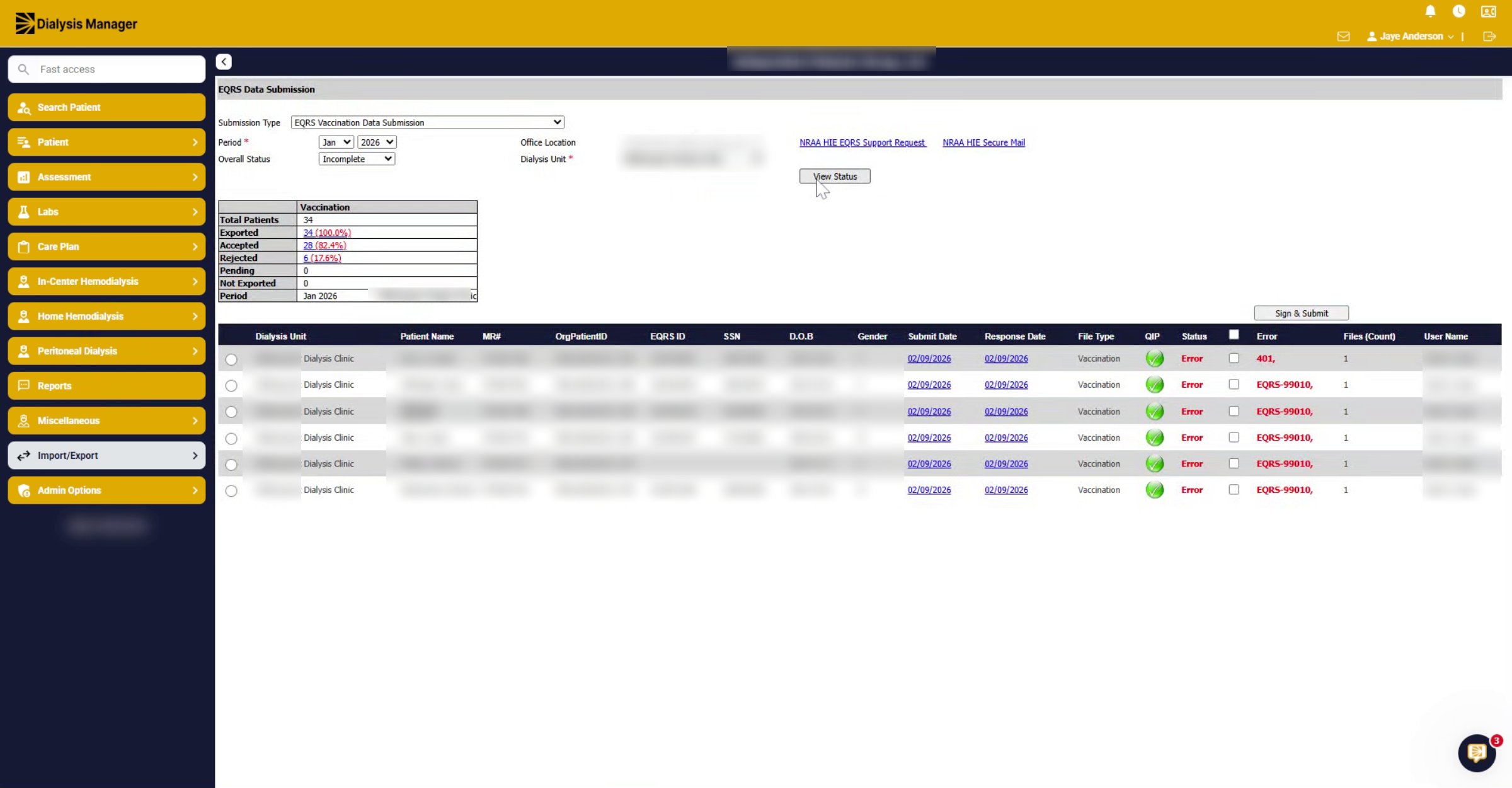Click the clock icon in header
The image size is (1512, 788).
pyautogui.click(x=1458, y=11)
